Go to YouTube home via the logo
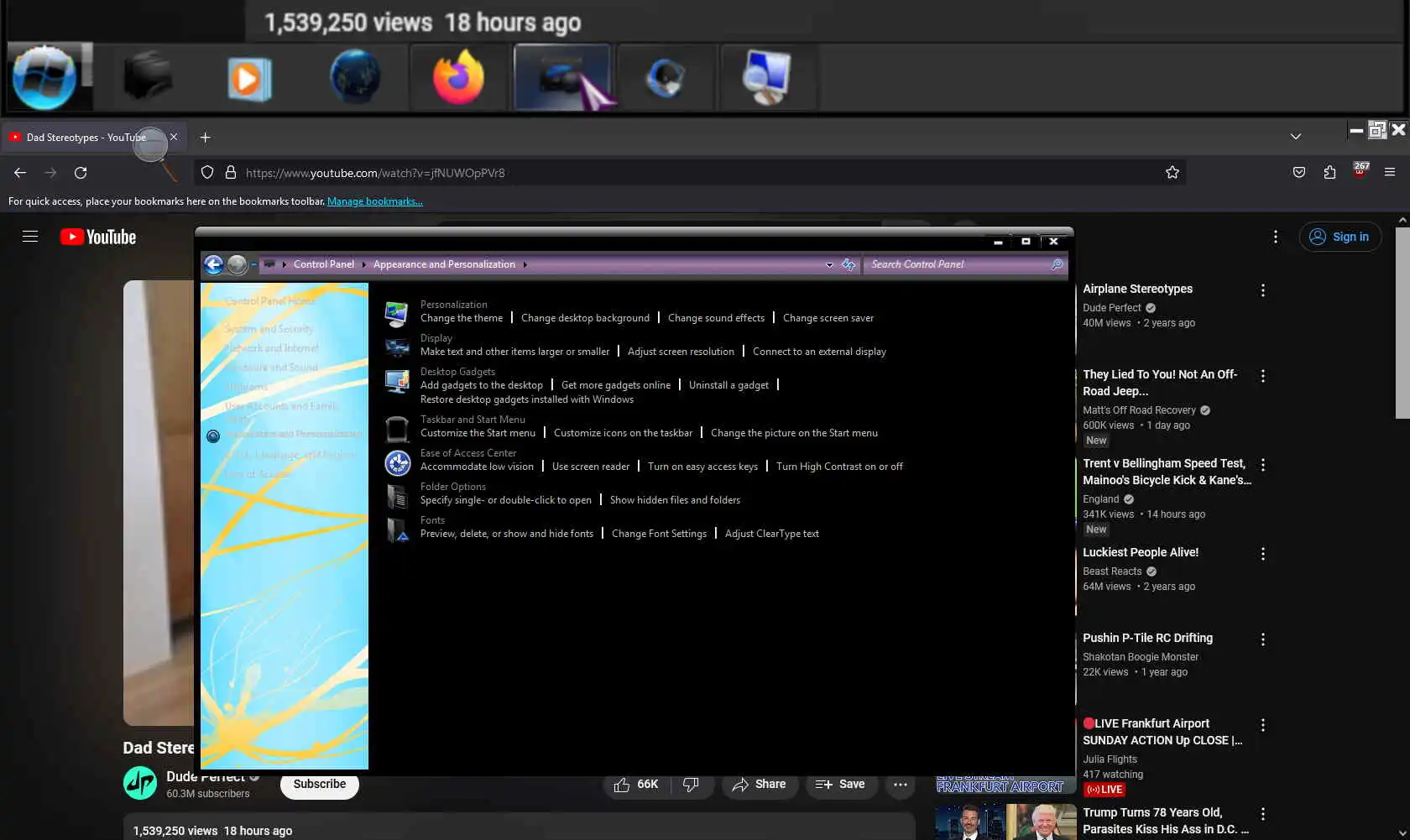The height and width of the screenshot is (840, 1410). coord(98,237)
